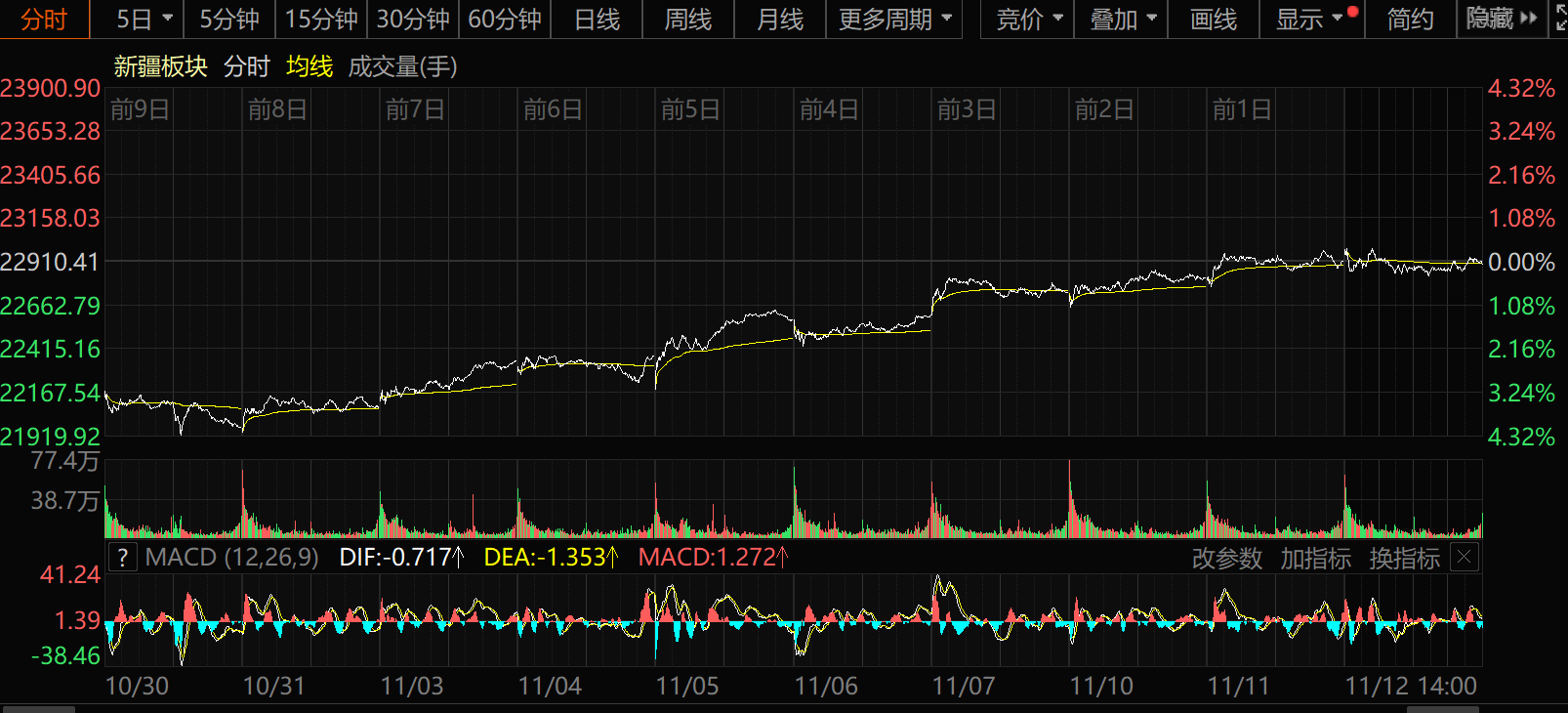
Task: Select the 60分钟 timeframe tab
Action: 505,19
